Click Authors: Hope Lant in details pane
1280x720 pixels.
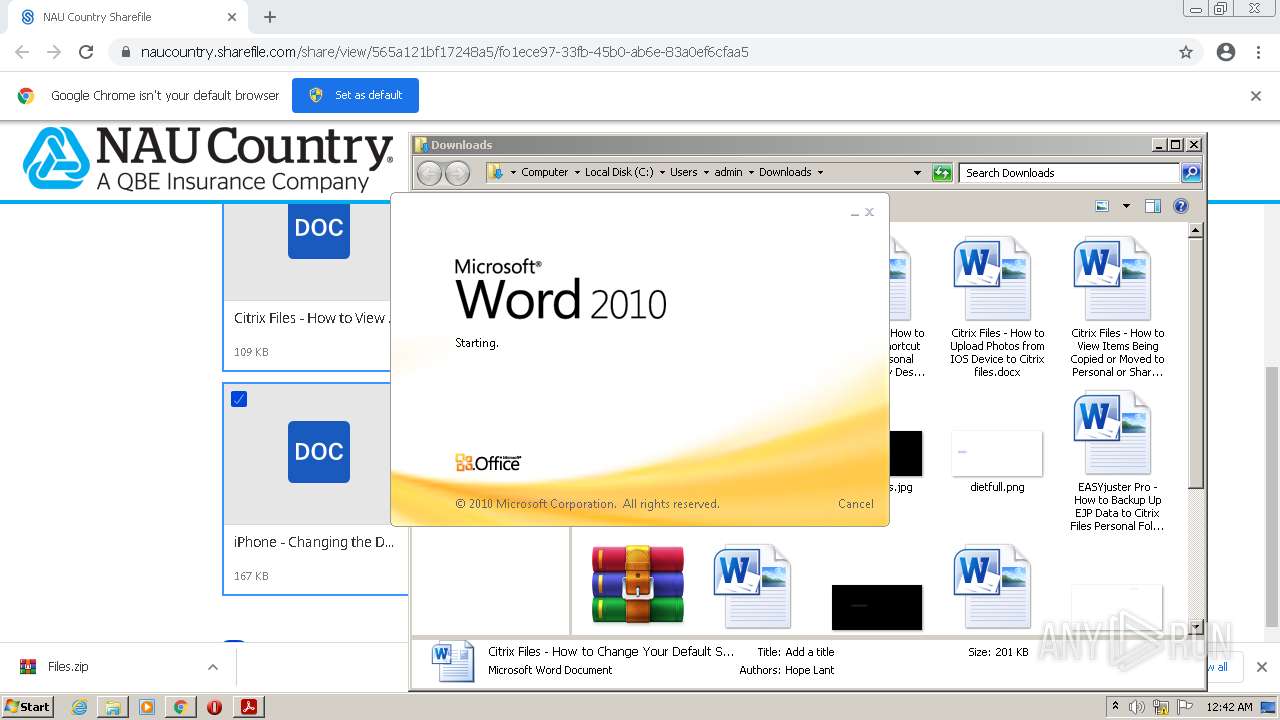coord(786,670)
